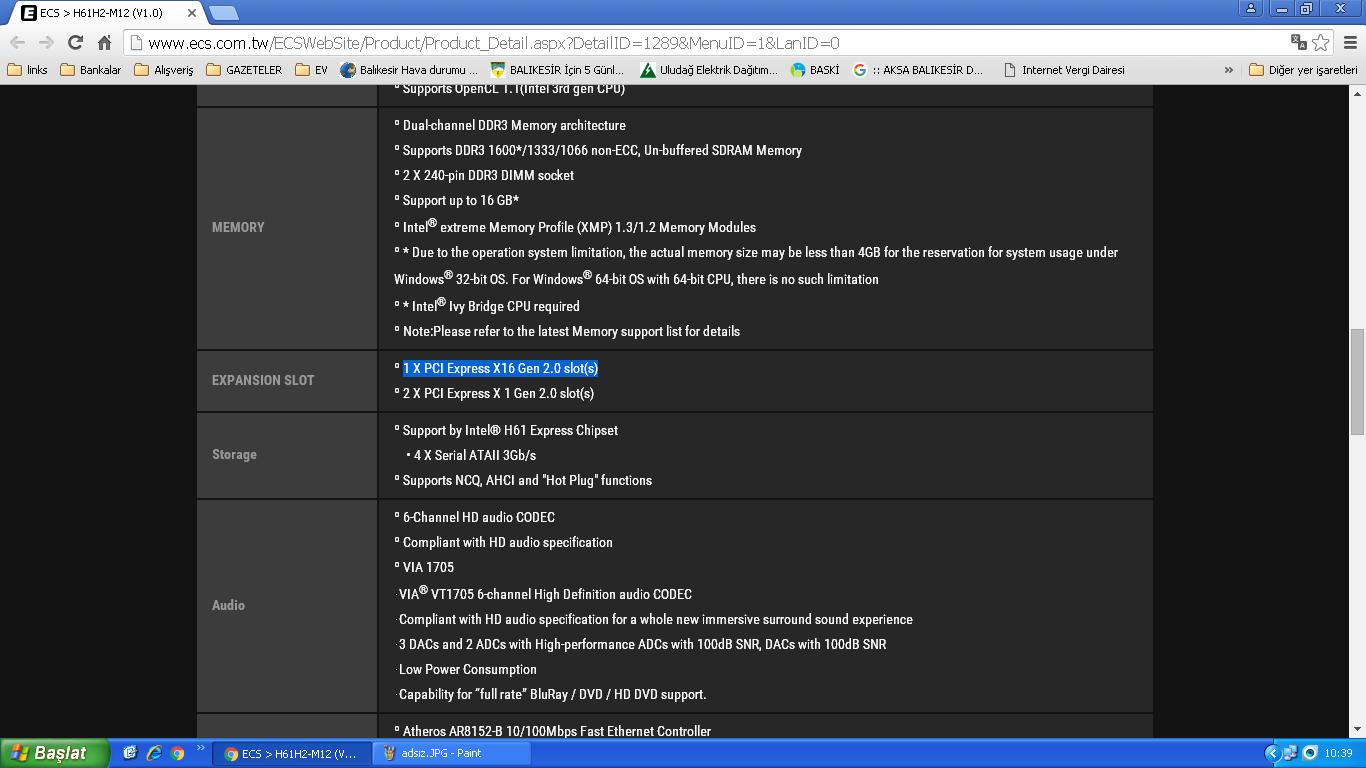Screen dimensions: 1366x768
Task: Click the scrollbar down arrow
Action: 1357,730
